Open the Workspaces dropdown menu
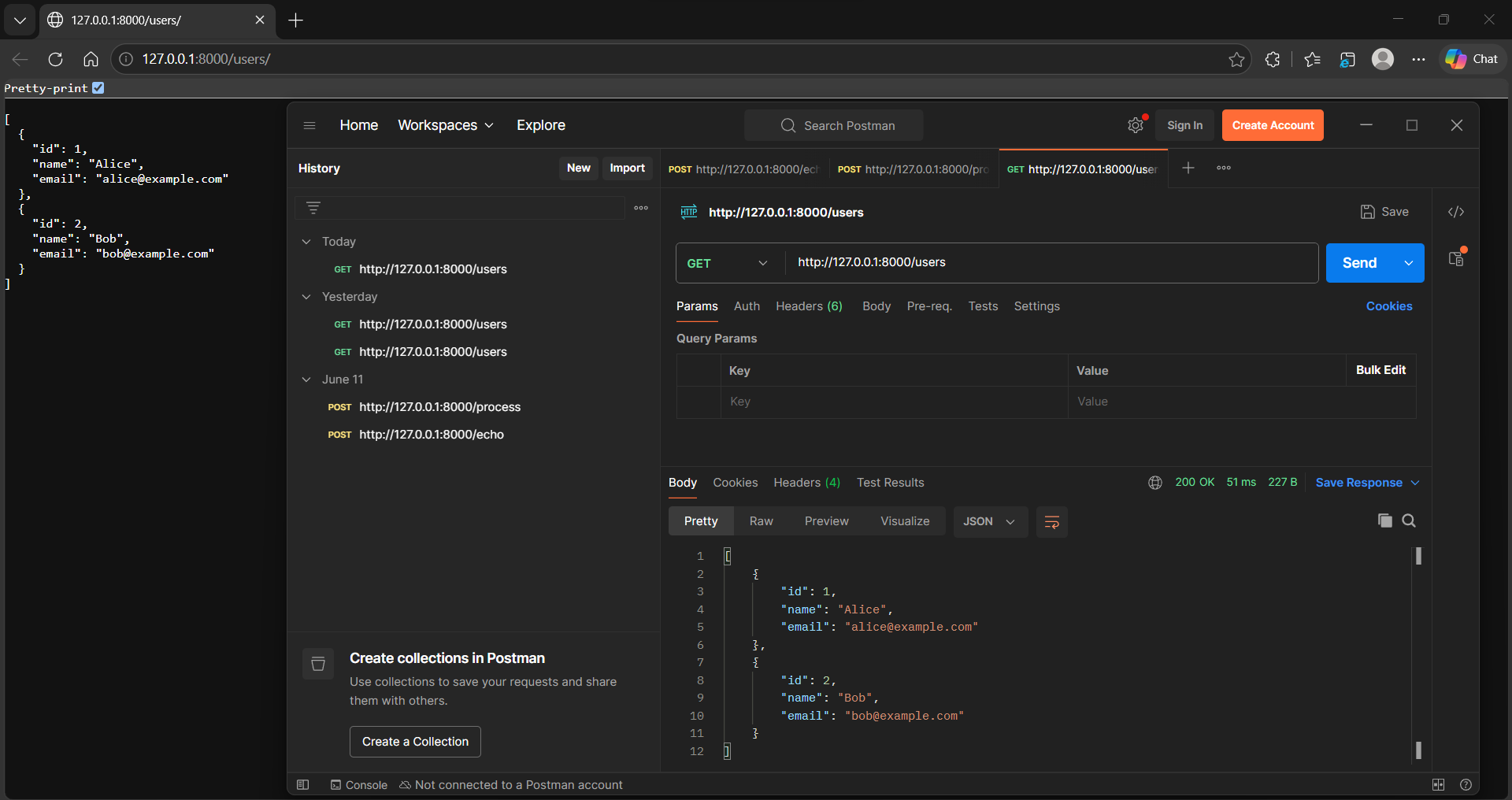 [x=446, y=125]
